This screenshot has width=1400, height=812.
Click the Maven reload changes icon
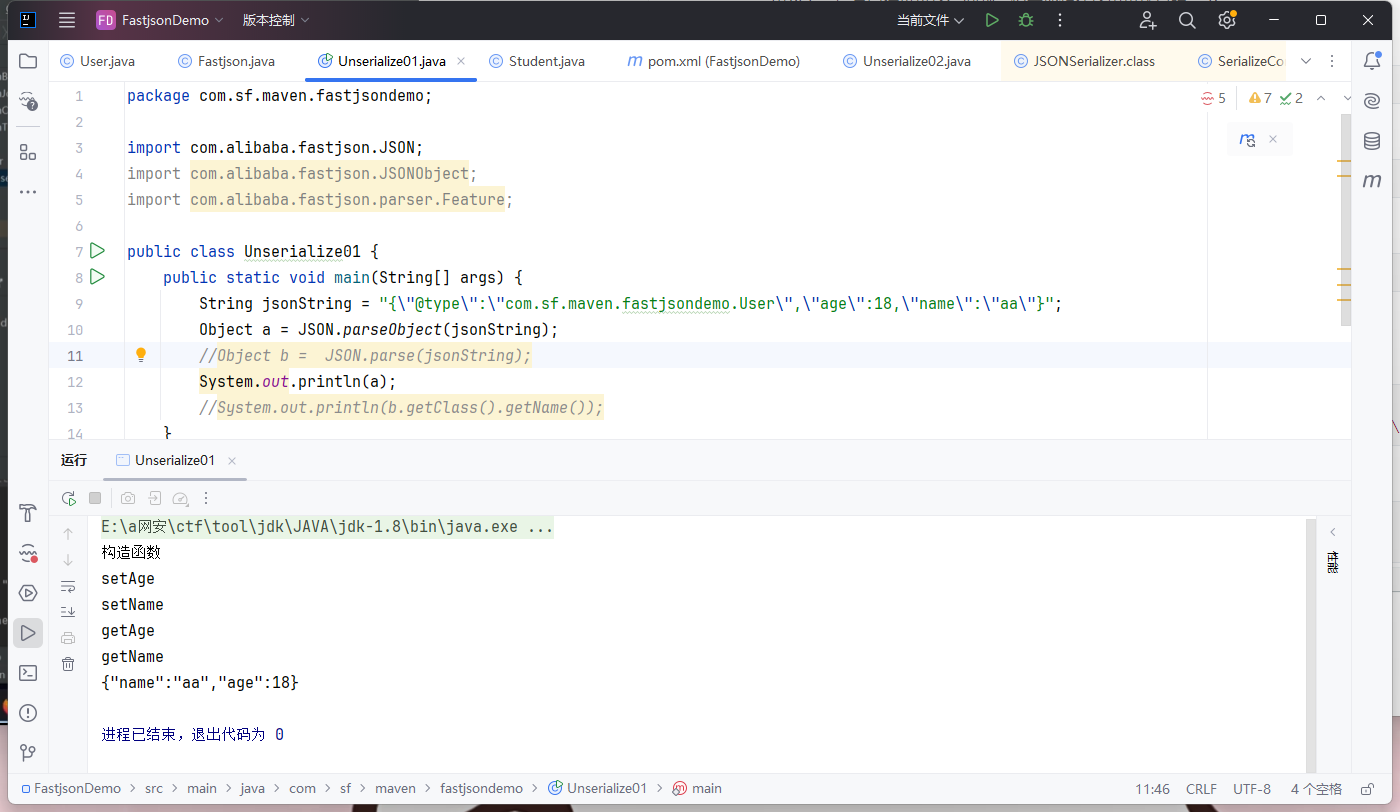[x=1247, y=140]
